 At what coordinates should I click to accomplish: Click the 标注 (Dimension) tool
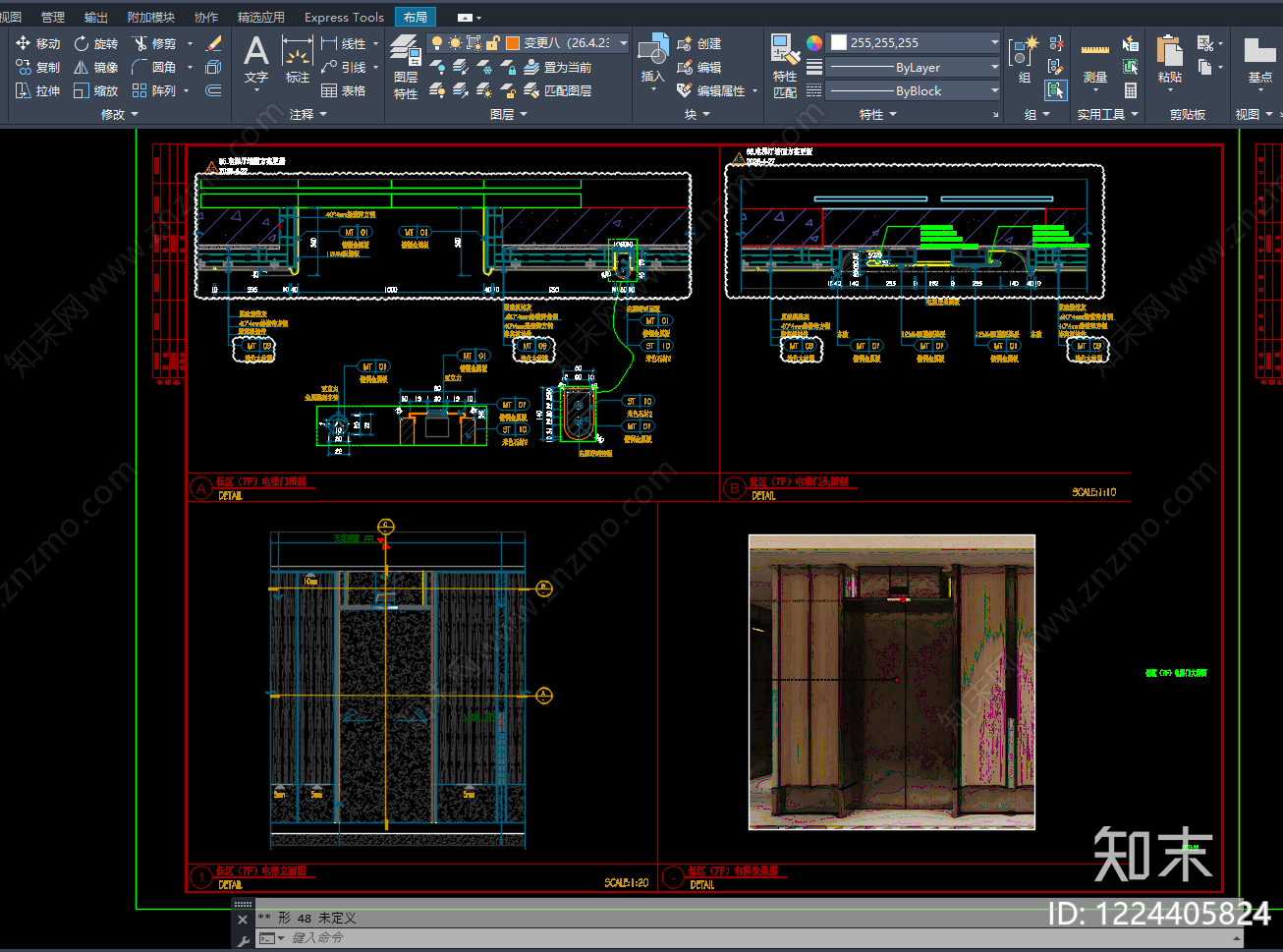[297, 59]
